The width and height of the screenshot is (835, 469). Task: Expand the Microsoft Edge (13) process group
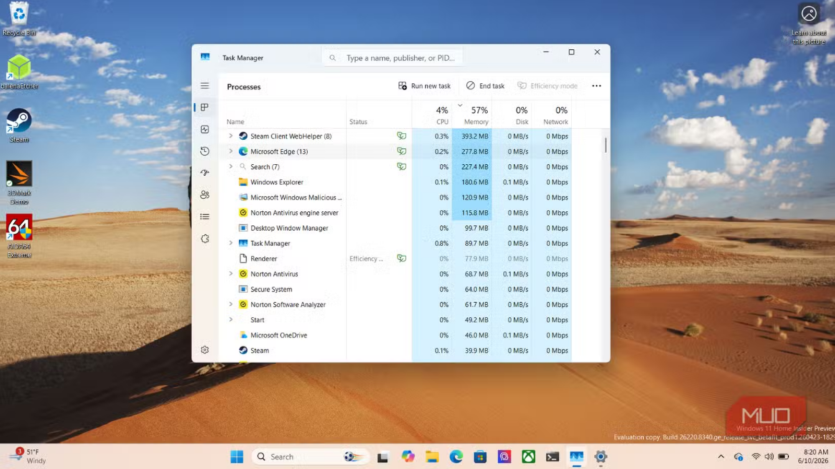[231, 152]
